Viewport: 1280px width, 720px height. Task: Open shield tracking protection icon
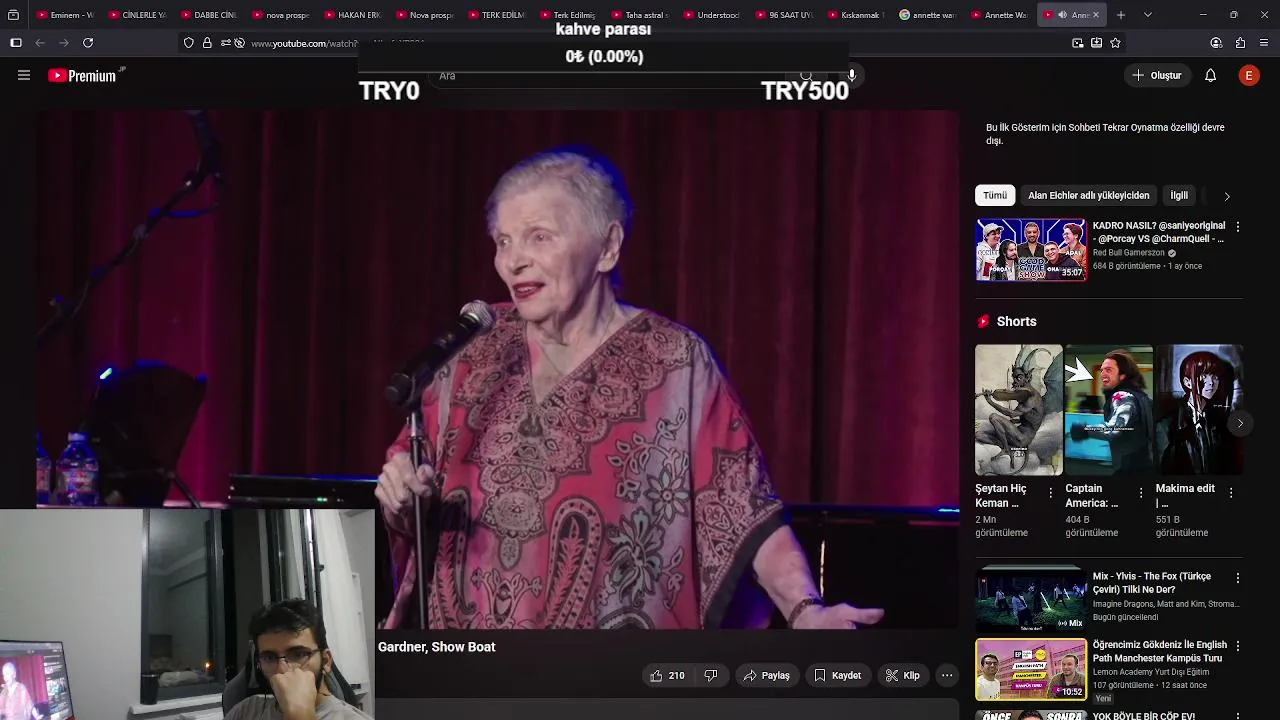188,43
